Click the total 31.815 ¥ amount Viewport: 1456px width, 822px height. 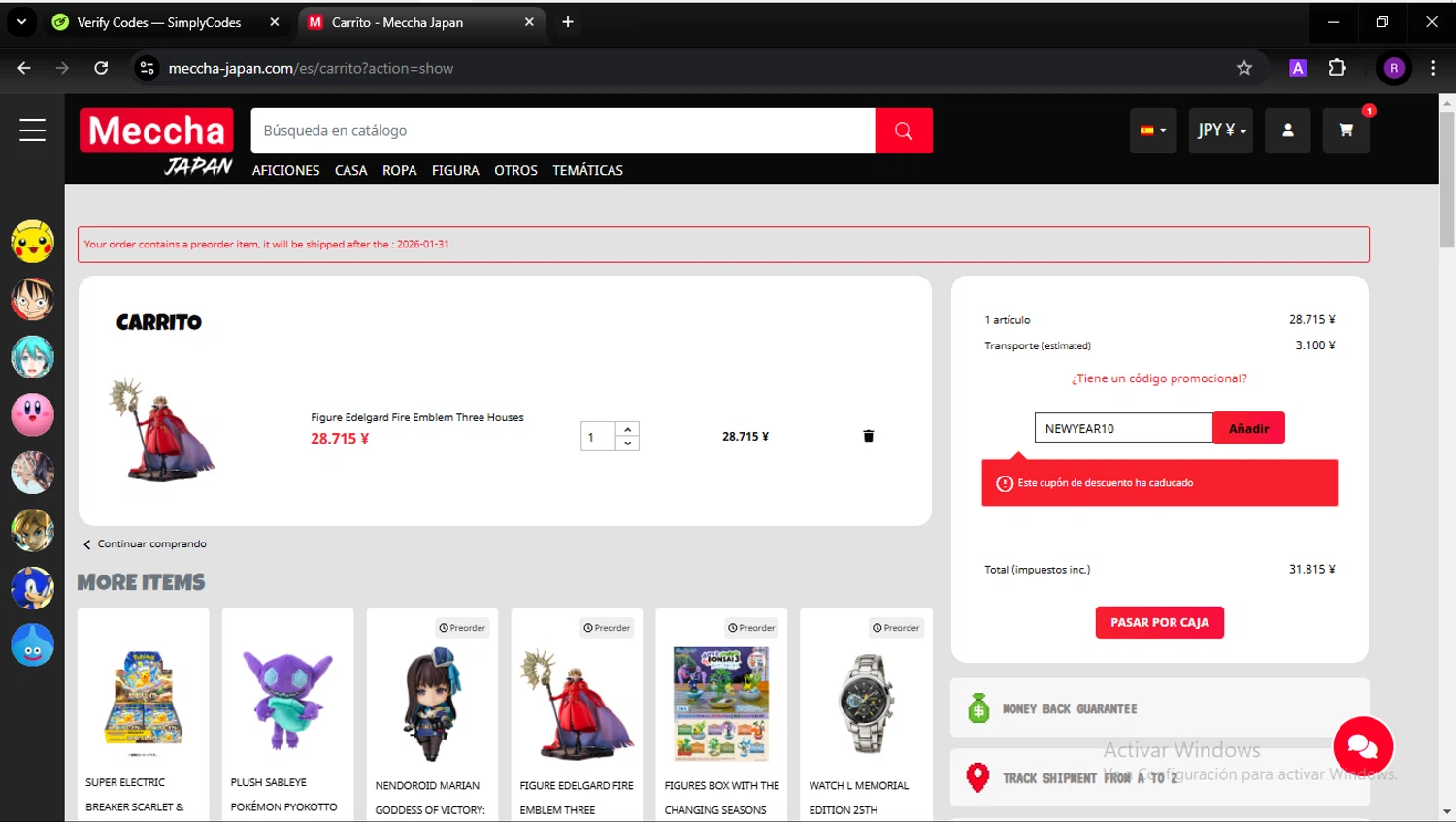(x=1311, y=569)
